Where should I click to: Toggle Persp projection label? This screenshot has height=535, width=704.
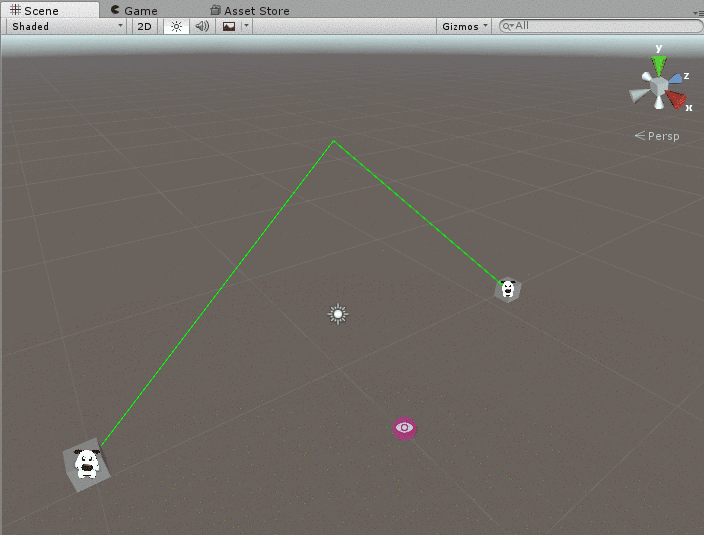[x=657, y=136]
